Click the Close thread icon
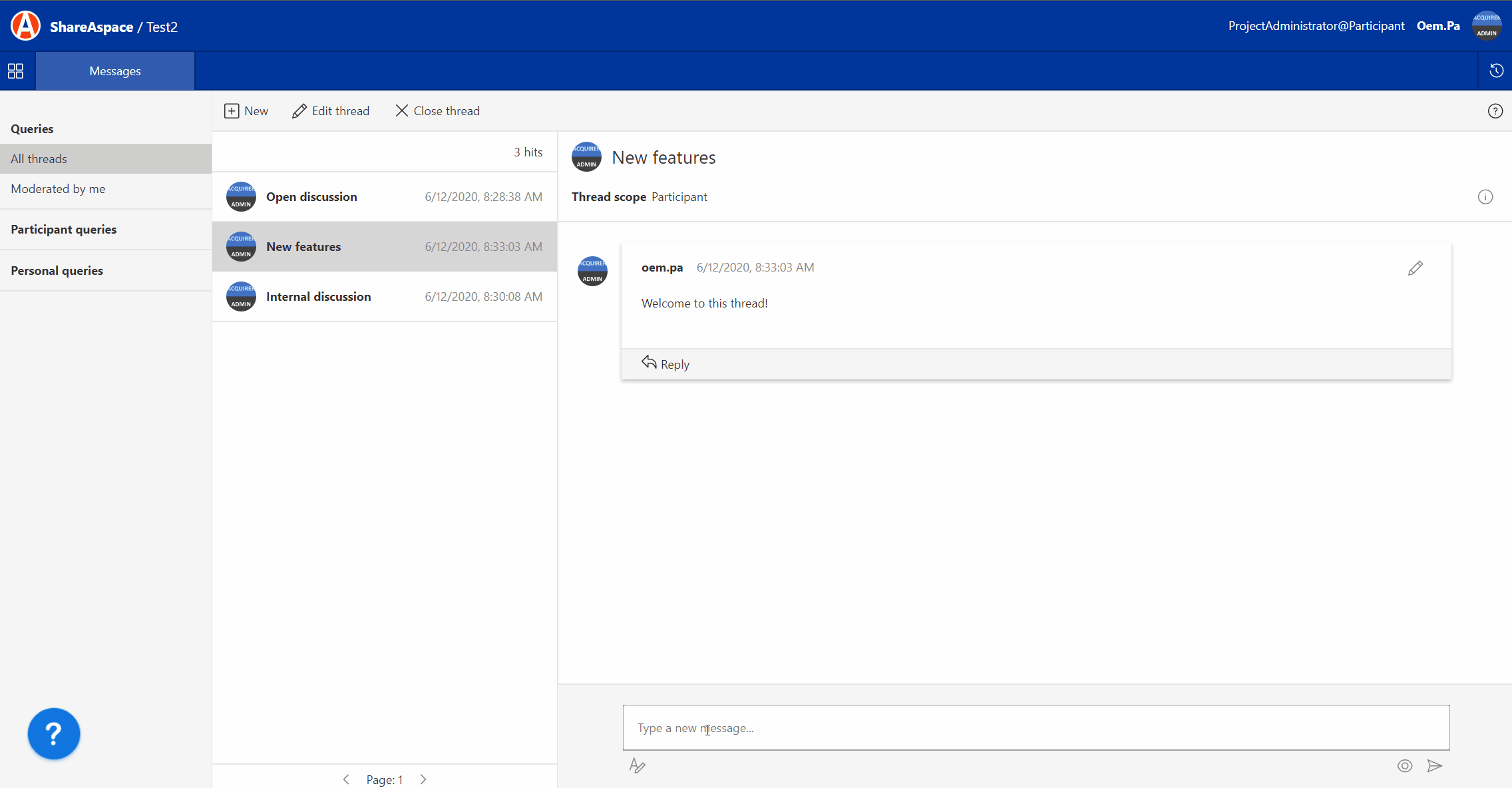 (x=400, y=111)
